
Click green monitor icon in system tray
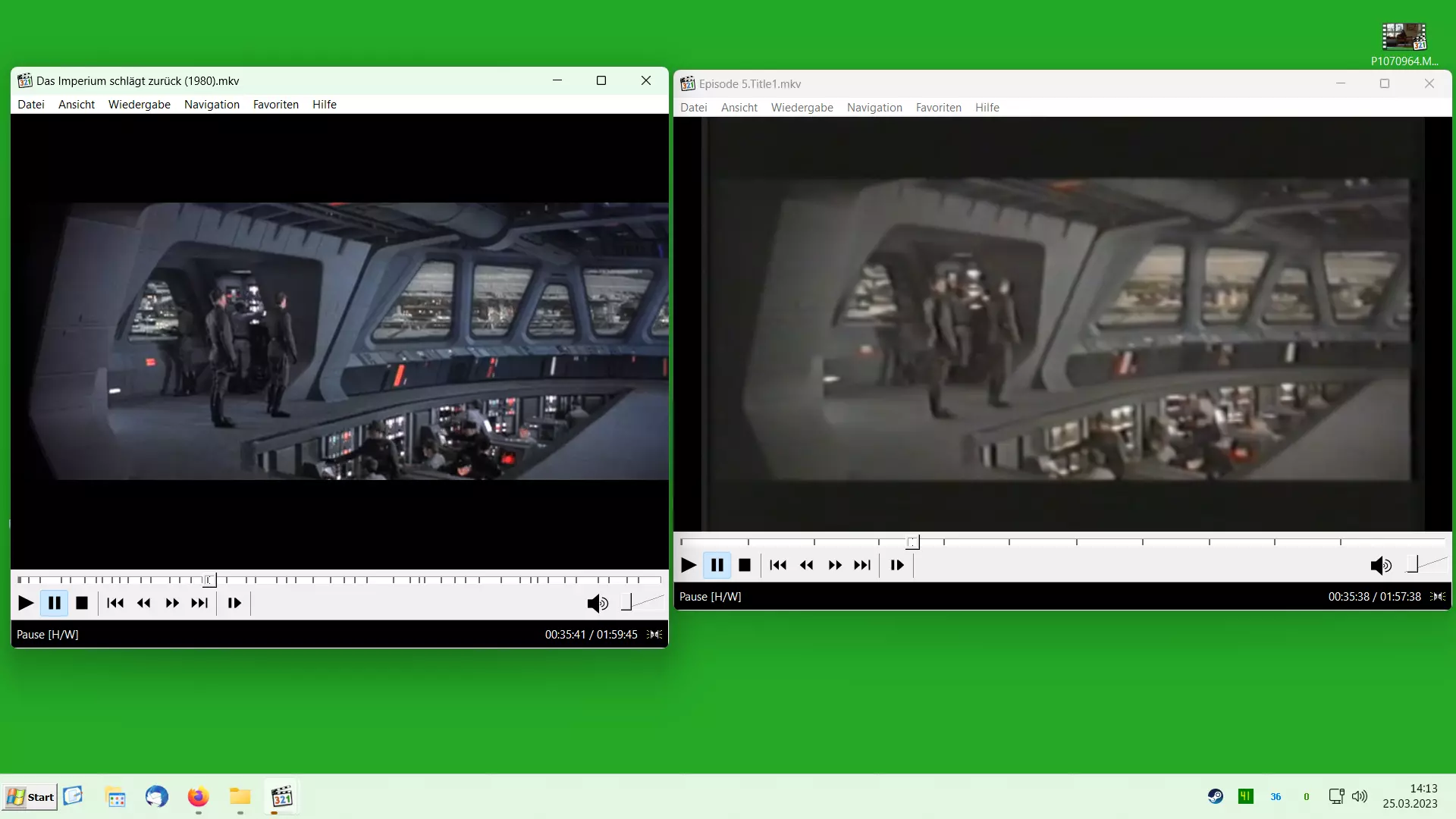[x=1245, y=796]
